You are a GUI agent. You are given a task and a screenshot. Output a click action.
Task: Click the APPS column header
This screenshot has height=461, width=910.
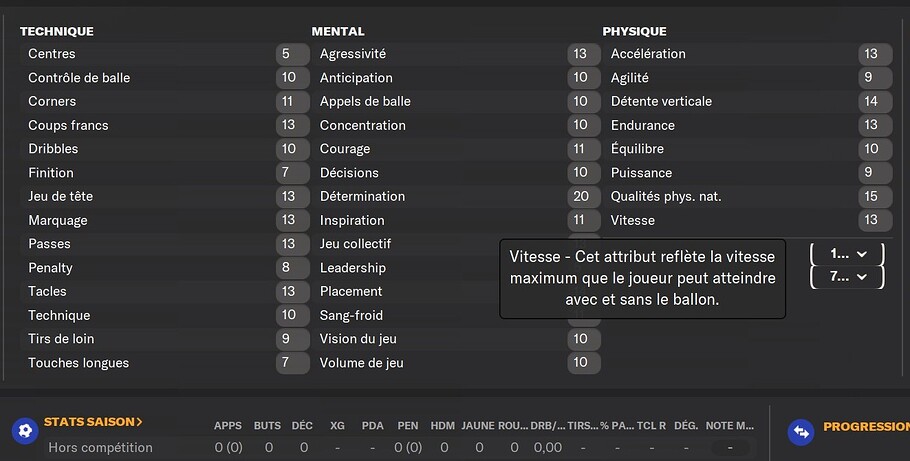click(x=228, y=426)
